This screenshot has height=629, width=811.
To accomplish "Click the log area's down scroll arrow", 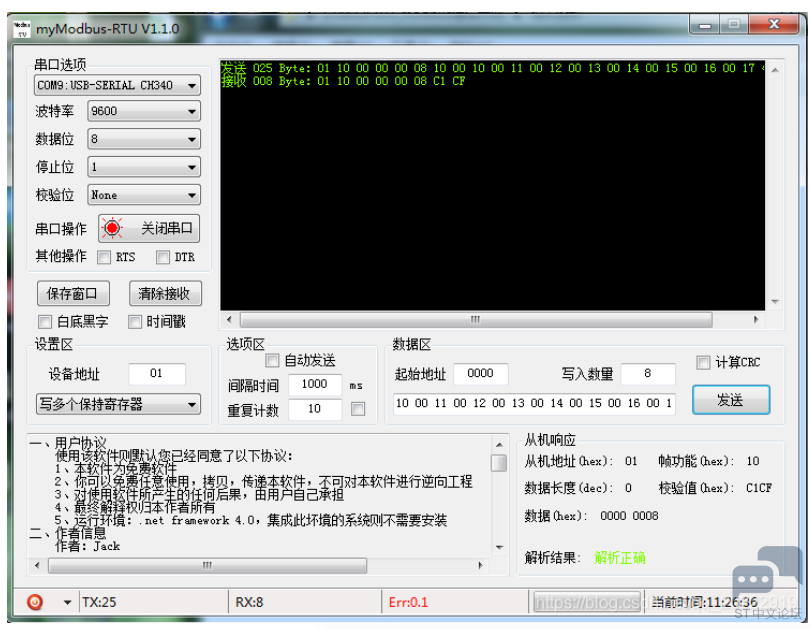I will [773, 301].
